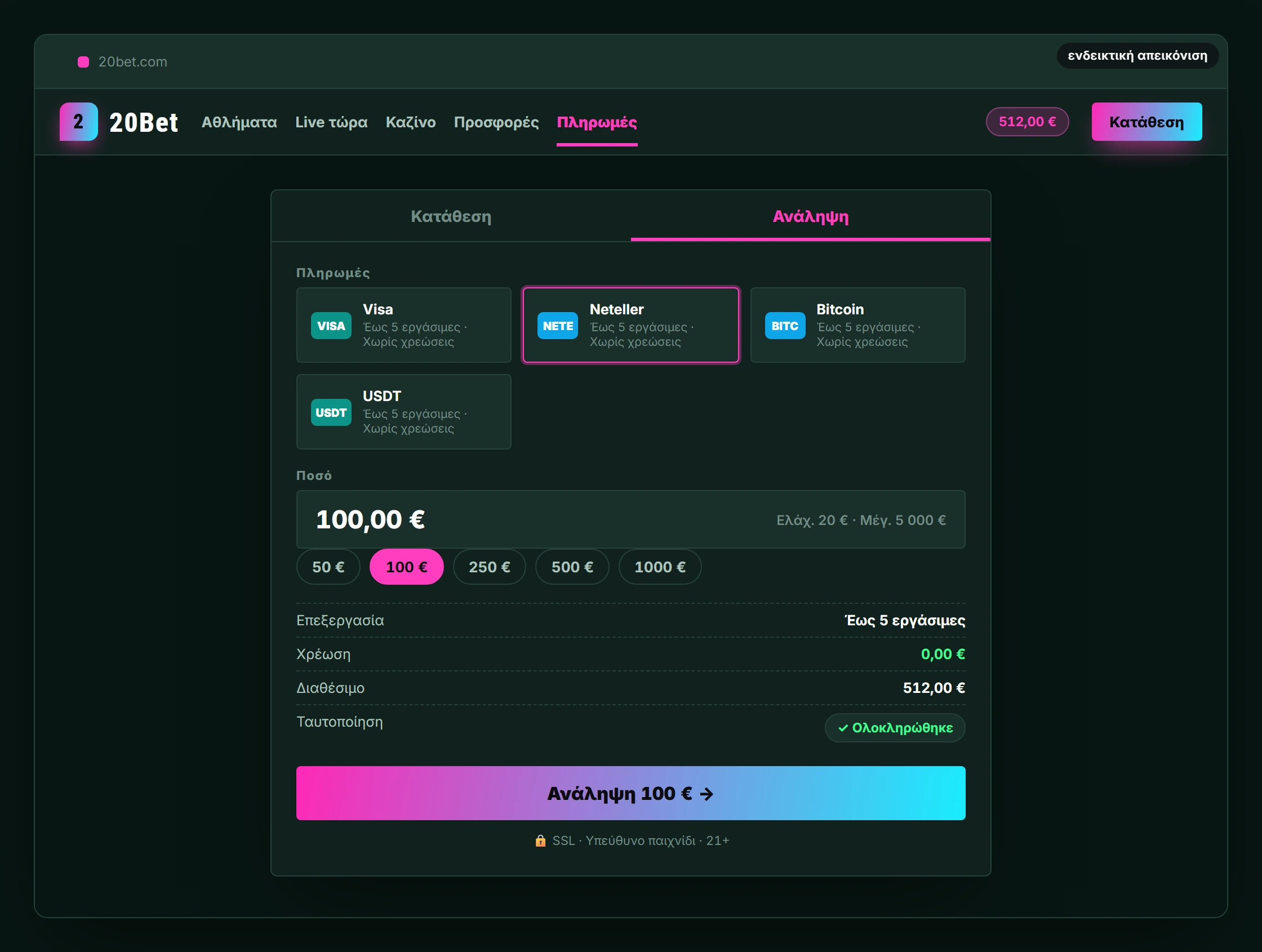Click the NETE Neteller badge icon

coord(557,326)
